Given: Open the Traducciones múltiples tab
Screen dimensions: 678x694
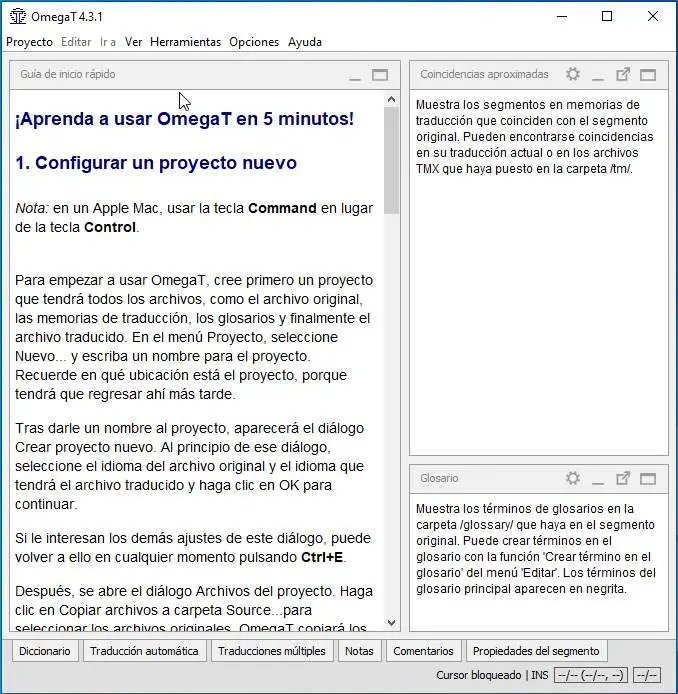Looking at the screenshot, I should coord(272,651).
